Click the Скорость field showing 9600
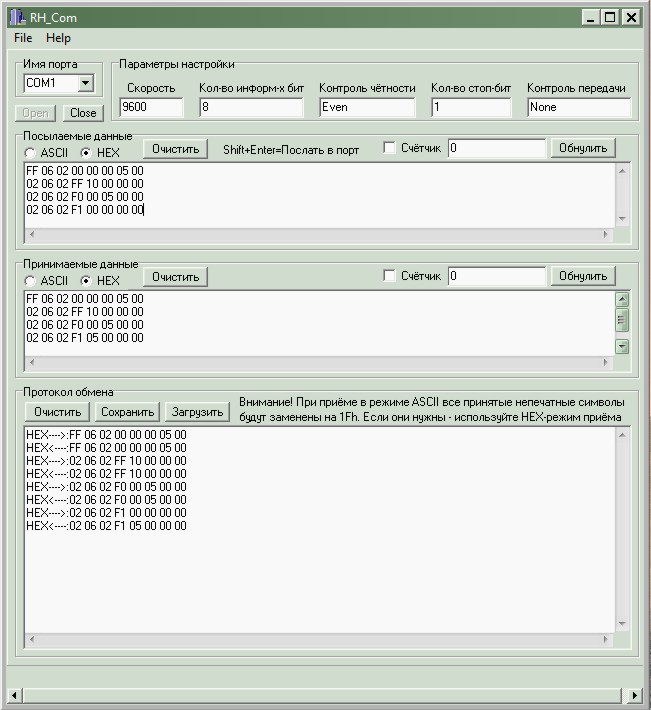This screenshot has height=710, width=651. [151, 107]
